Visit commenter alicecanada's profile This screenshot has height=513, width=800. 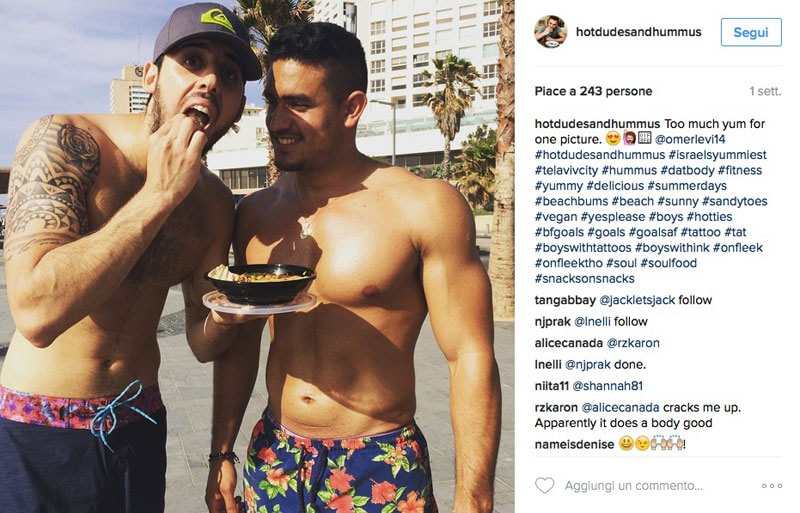tap(569, 343)
